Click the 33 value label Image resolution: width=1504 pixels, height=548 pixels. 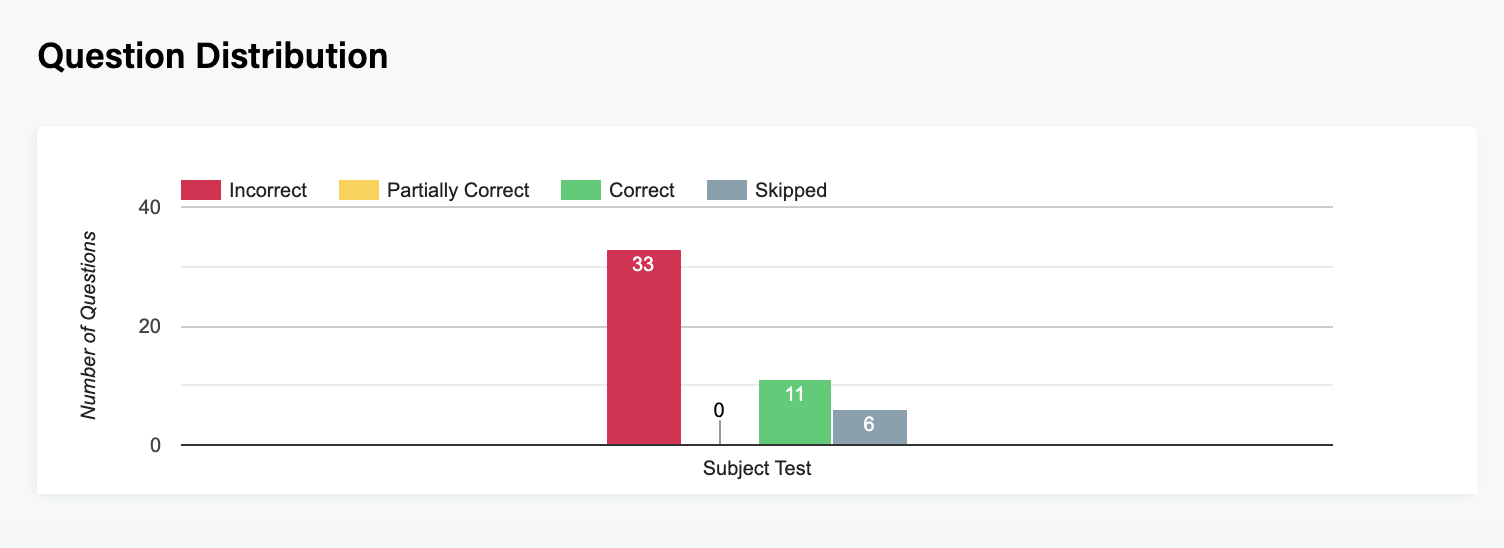[643, 265]
